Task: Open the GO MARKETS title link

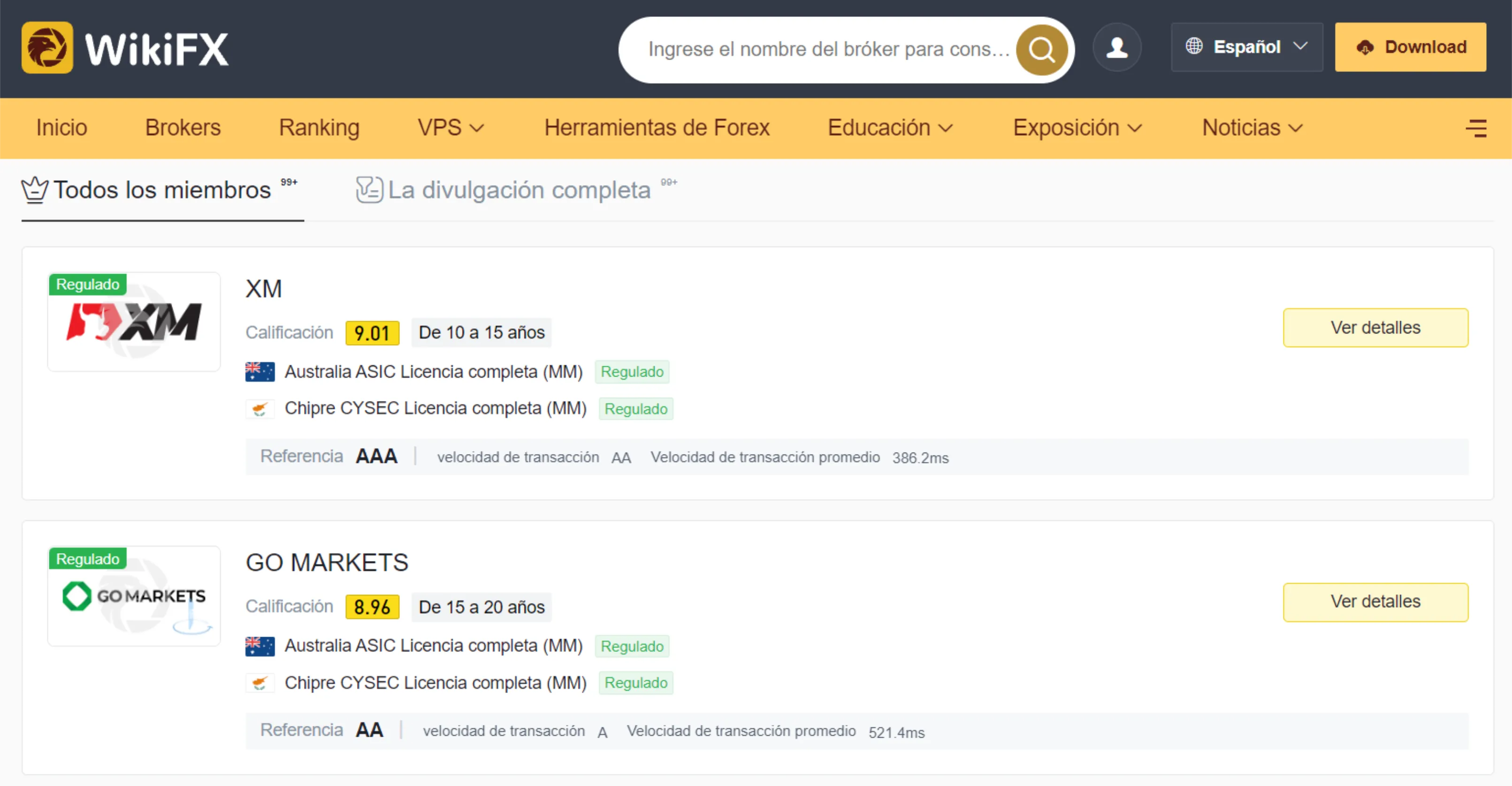Action: (327, 563)
